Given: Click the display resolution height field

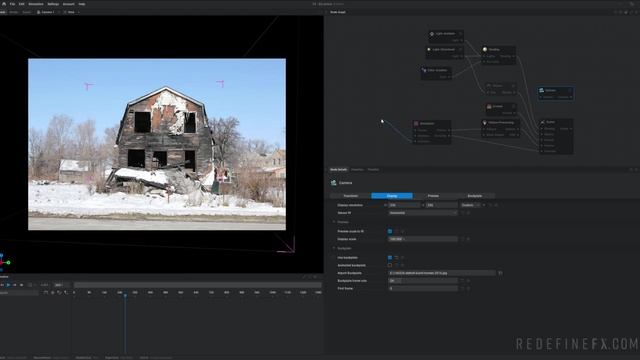Looking at the screenshot, I should 442,205.
